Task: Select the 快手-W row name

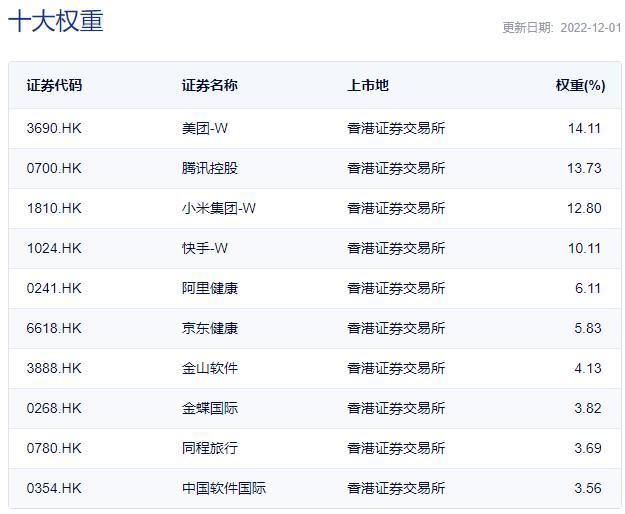Action: 205,248
